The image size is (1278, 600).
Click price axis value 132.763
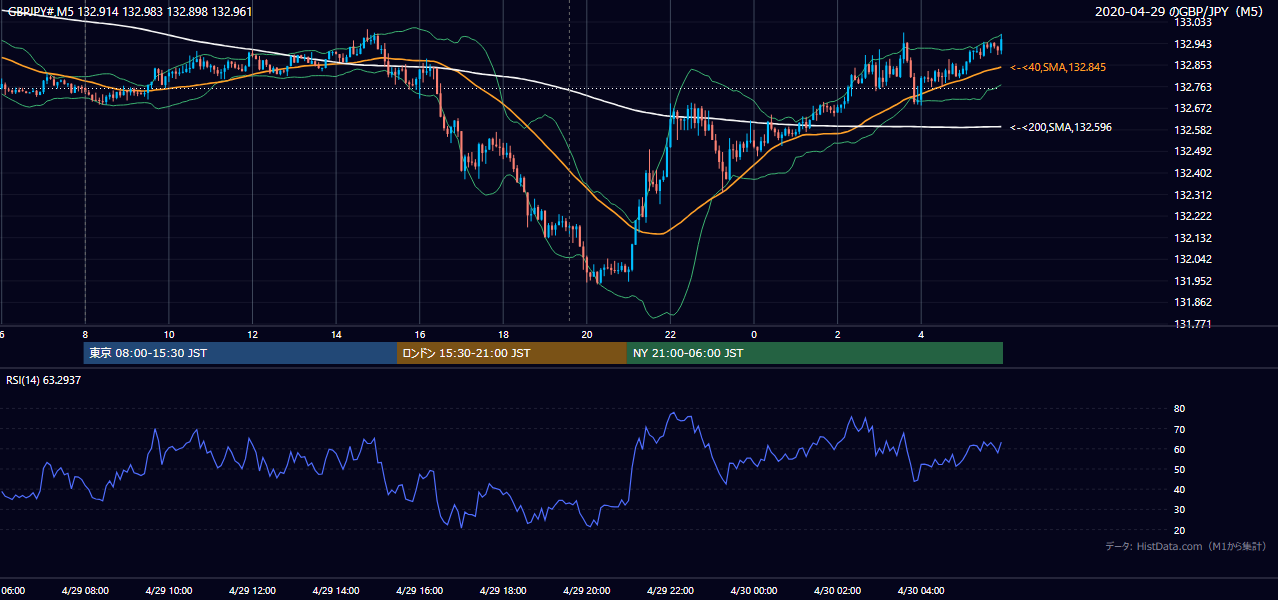[1193, 87]
